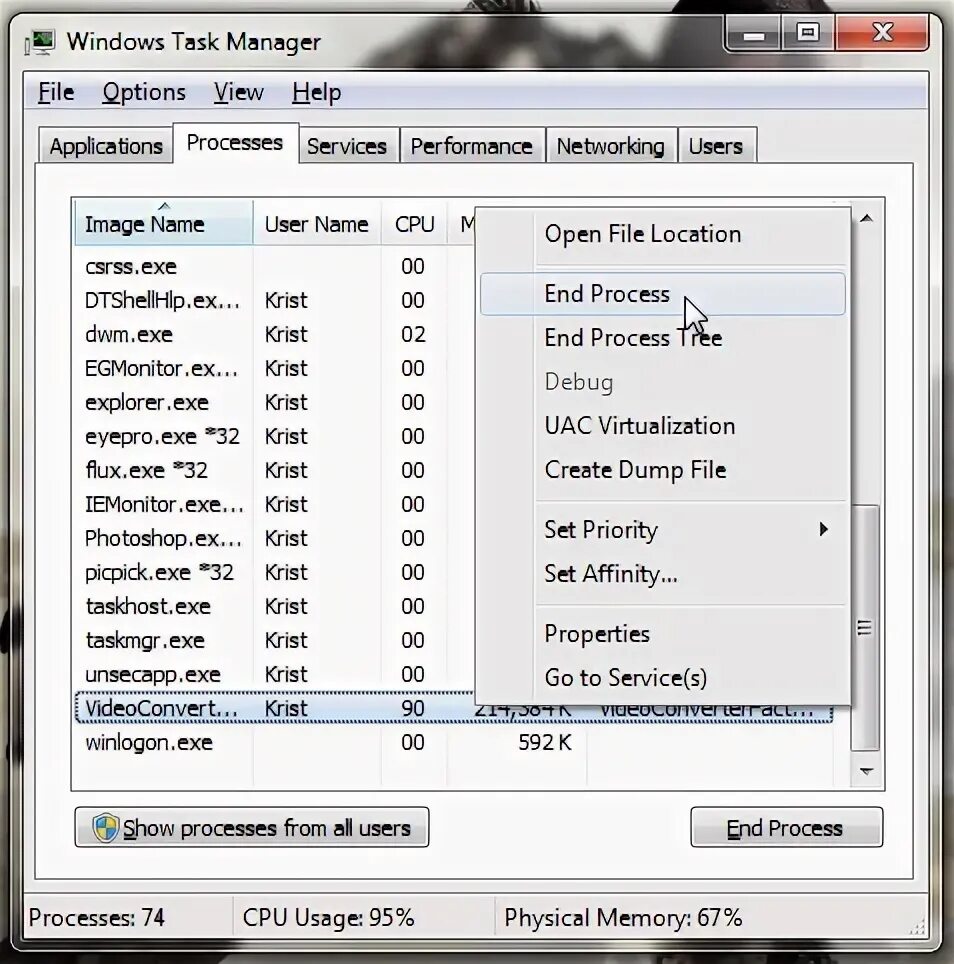This screenshot has width=954, height=964.
Task: Select the taskhost.exe process
Action: [x=274, y=607]
